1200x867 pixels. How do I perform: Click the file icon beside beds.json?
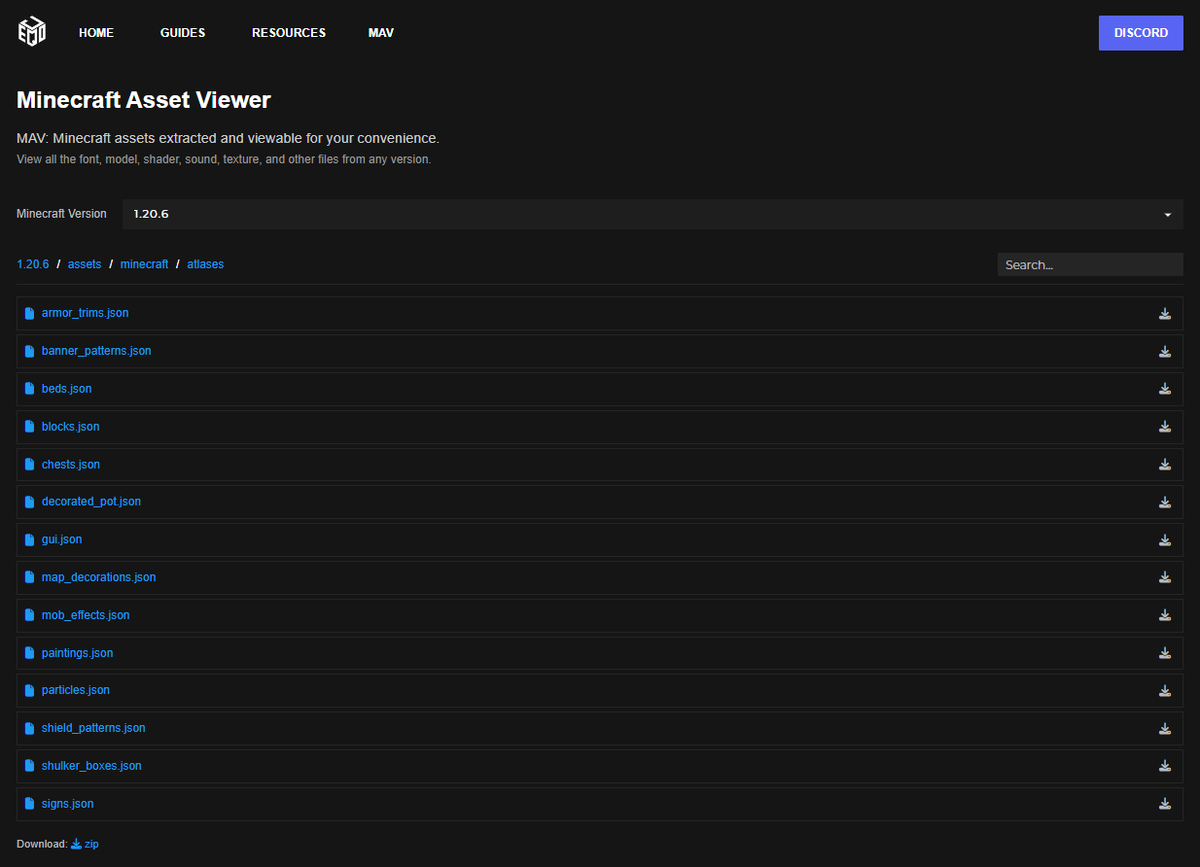29,388
